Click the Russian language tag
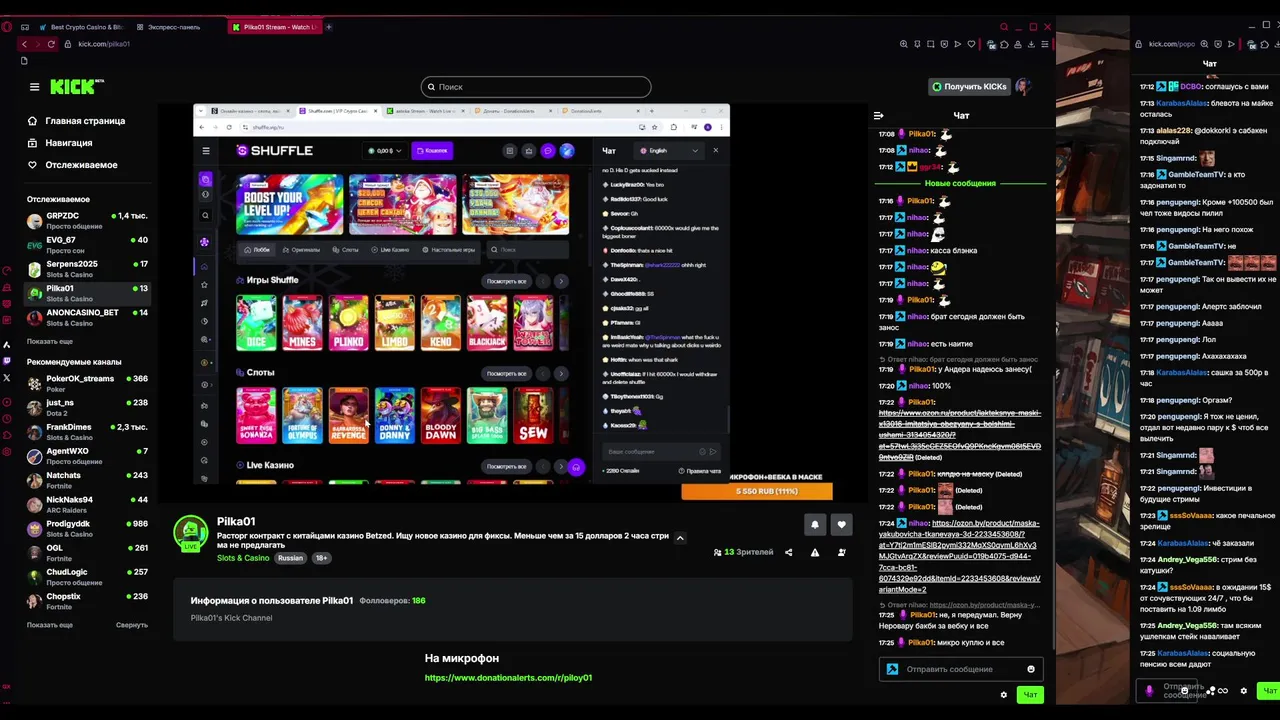 (290, 558)
